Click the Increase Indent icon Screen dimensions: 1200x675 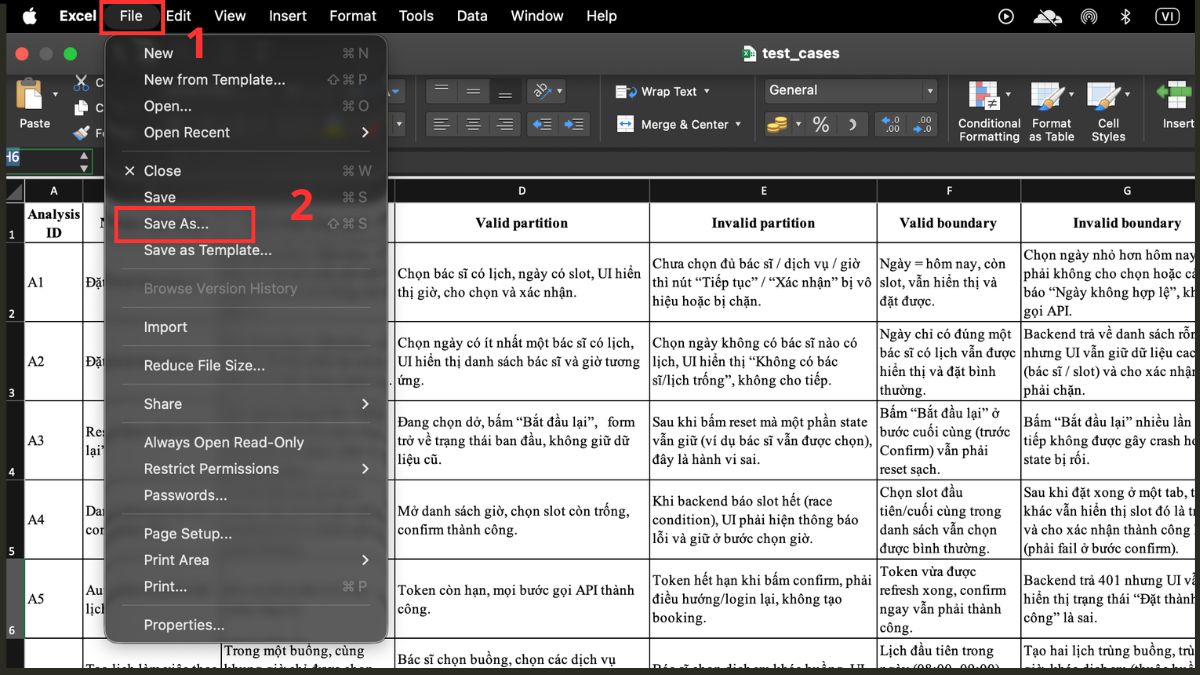[574, 124]
